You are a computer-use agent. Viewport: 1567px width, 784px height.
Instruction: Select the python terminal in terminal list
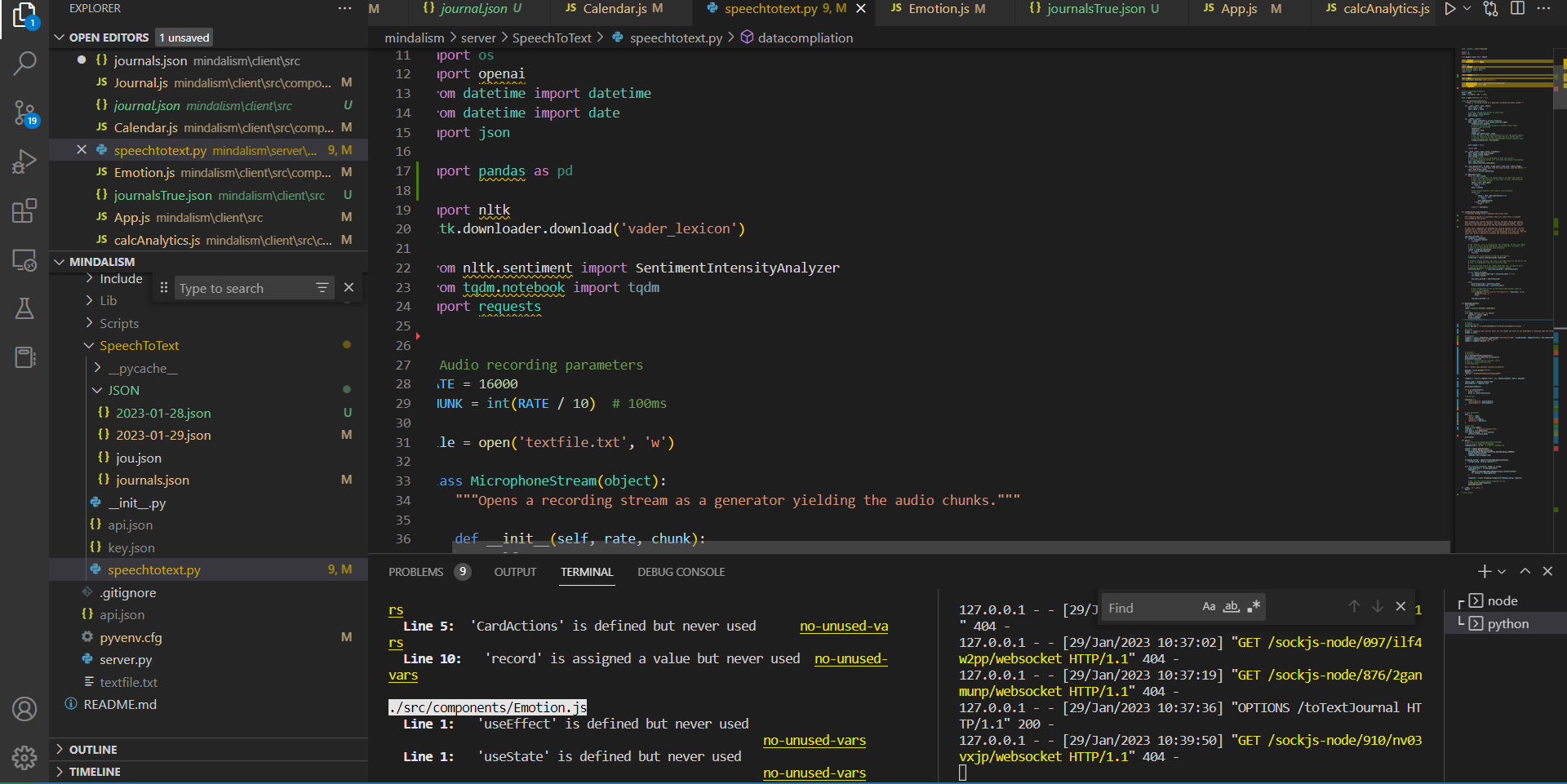(x=1507, y=624)
